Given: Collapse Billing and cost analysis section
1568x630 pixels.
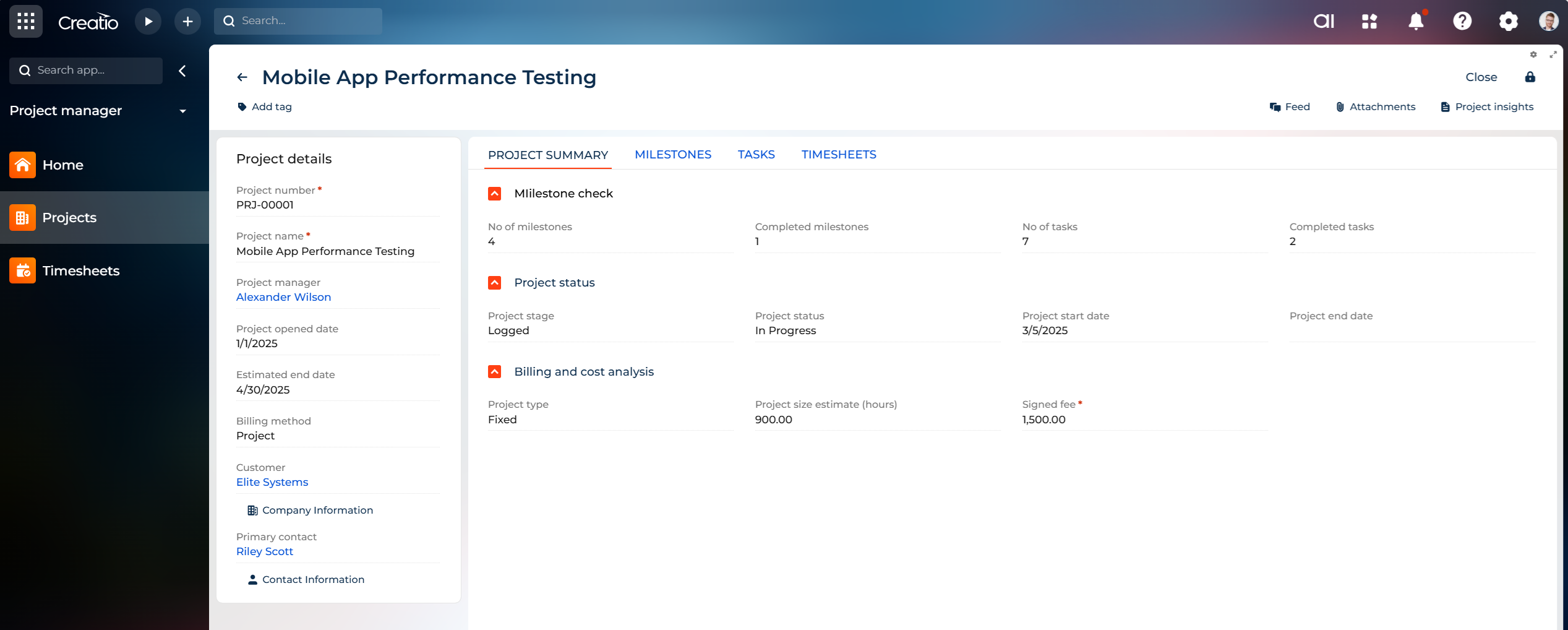Looking at the screenshot, I should (x=494, y=371).
